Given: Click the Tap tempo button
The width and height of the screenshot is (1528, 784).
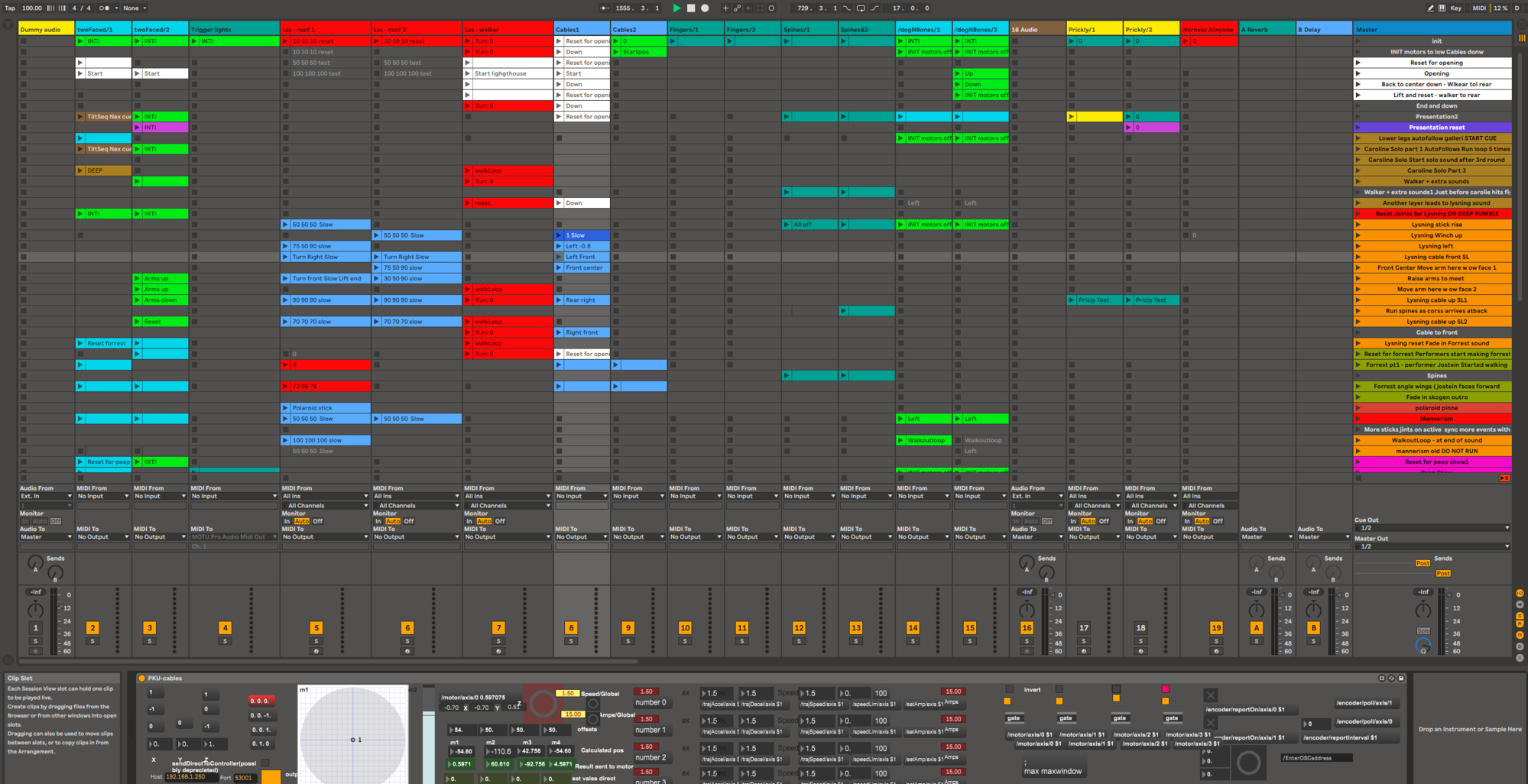Looking at the screenshot, I should [10, 8].
